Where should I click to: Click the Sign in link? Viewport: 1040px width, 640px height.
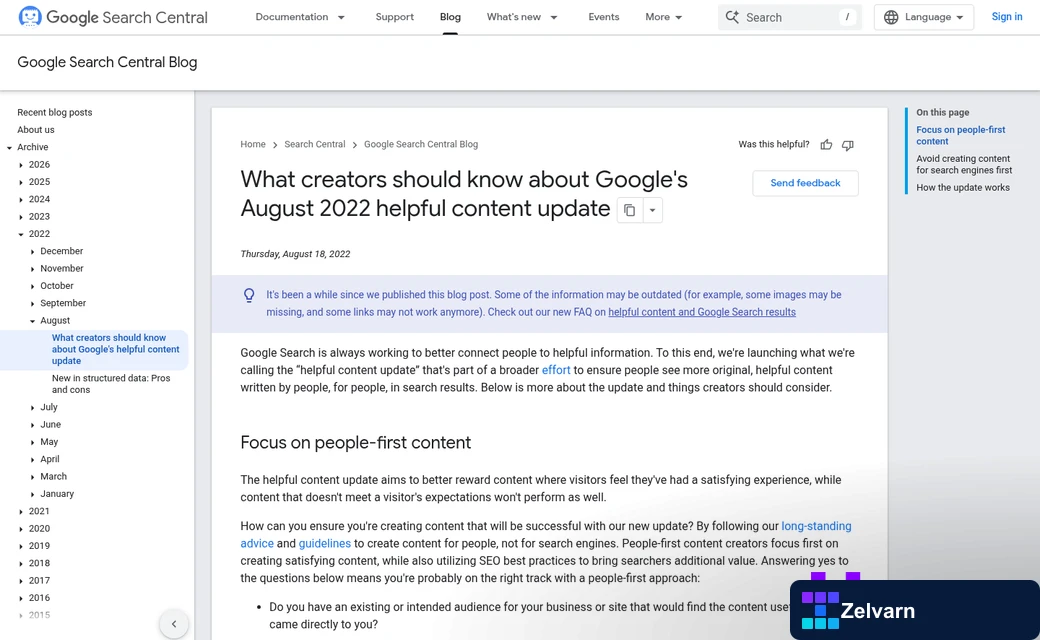tap(1007, 17)
